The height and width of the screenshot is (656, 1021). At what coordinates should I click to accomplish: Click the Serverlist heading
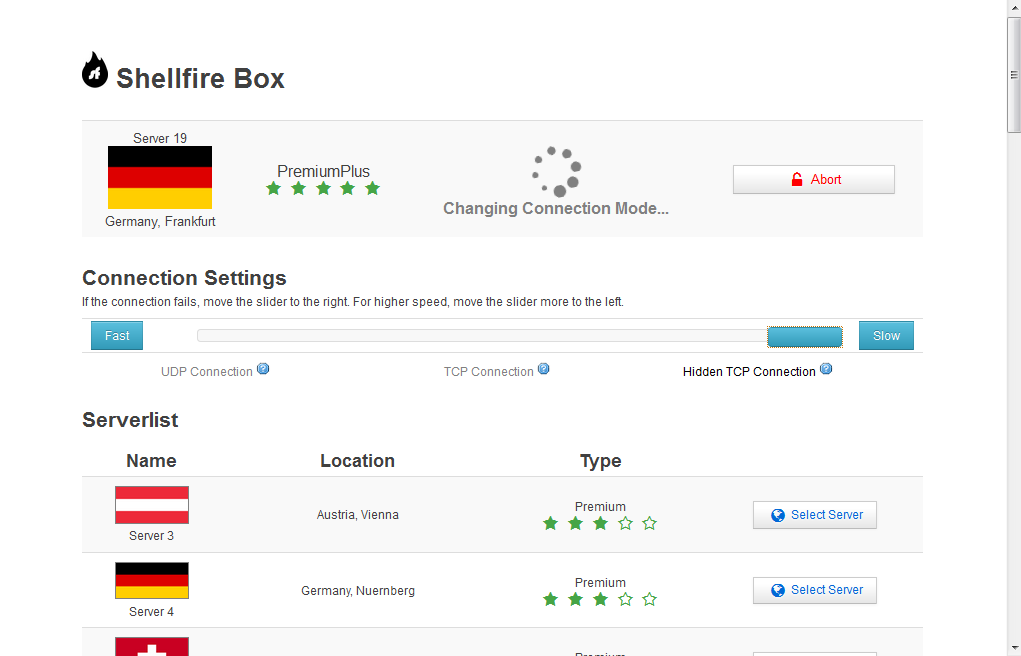tap(130, 420)
